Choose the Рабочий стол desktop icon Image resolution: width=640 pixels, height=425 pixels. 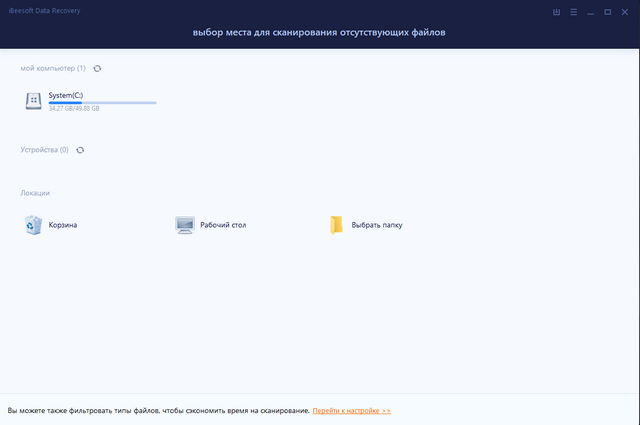pyautogui.click(x=185, y=225)
